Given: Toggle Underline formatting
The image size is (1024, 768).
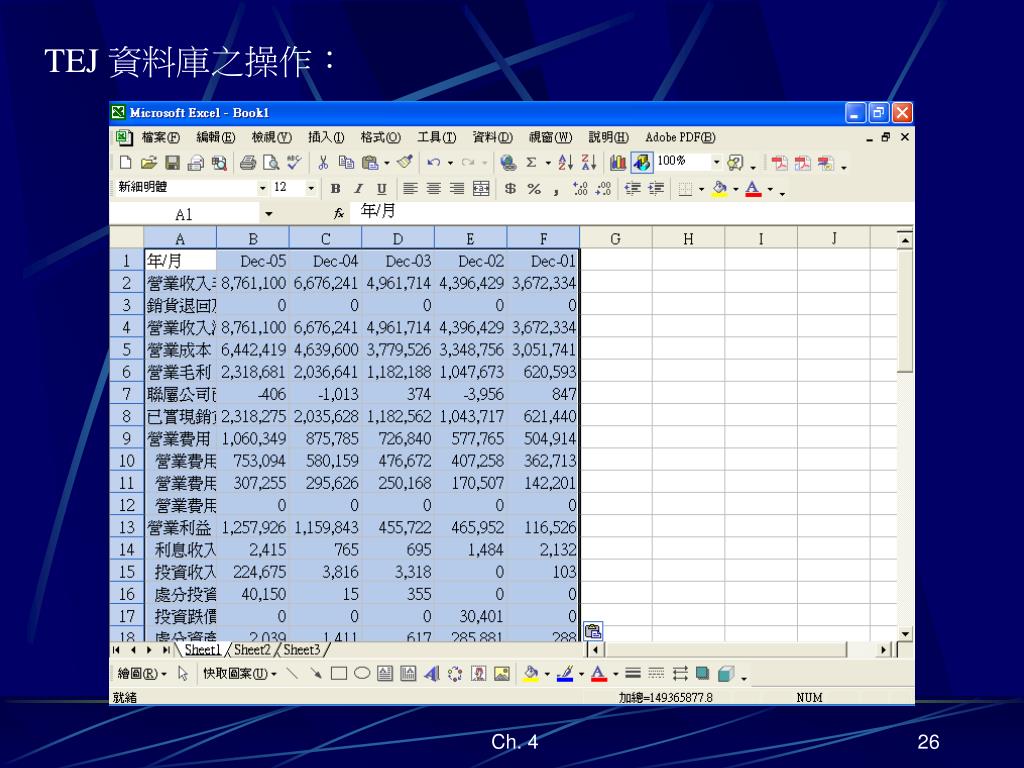Looking at the screenshot, I should [381, 189].
